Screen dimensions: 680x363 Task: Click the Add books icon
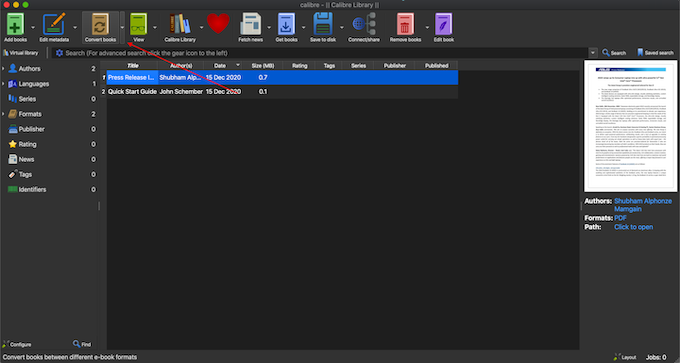pos(15,24)
